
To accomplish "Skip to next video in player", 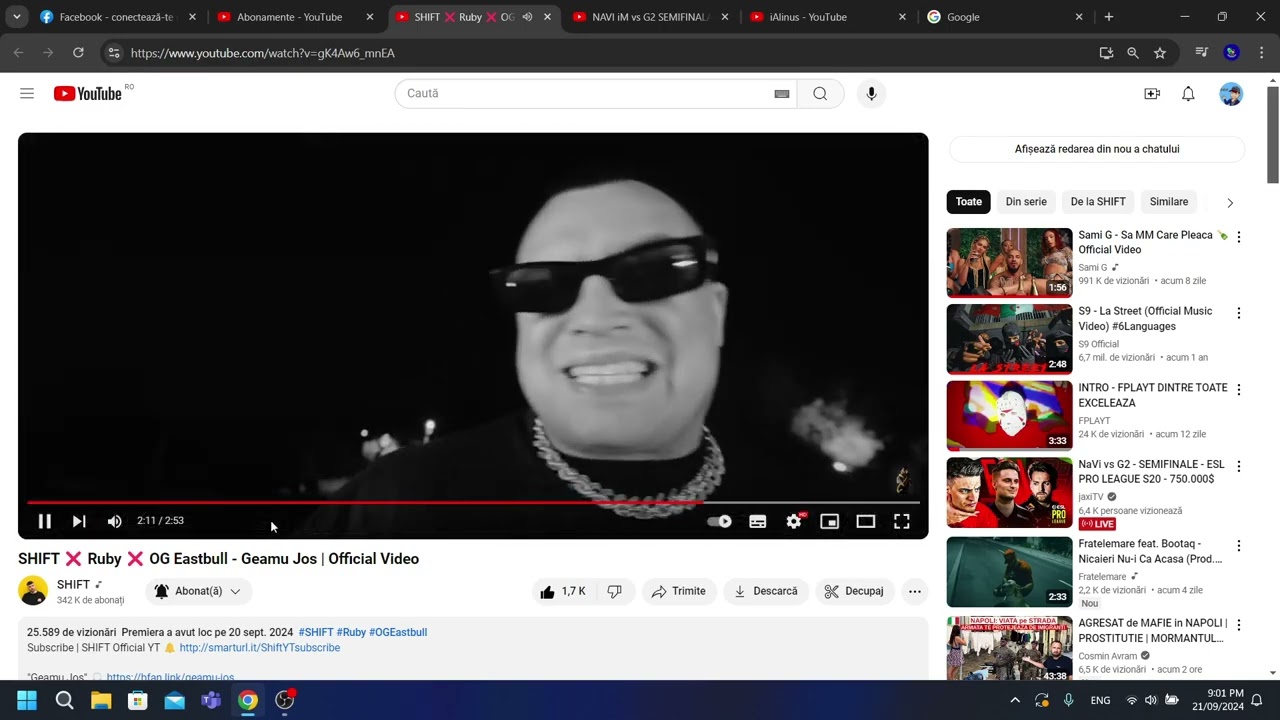I will click(79, 521).
